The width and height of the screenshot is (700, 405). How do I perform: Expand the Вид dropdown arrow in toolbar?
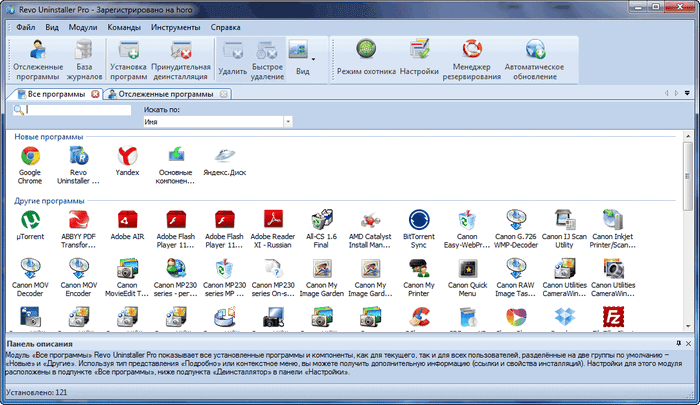click(313, 59)
